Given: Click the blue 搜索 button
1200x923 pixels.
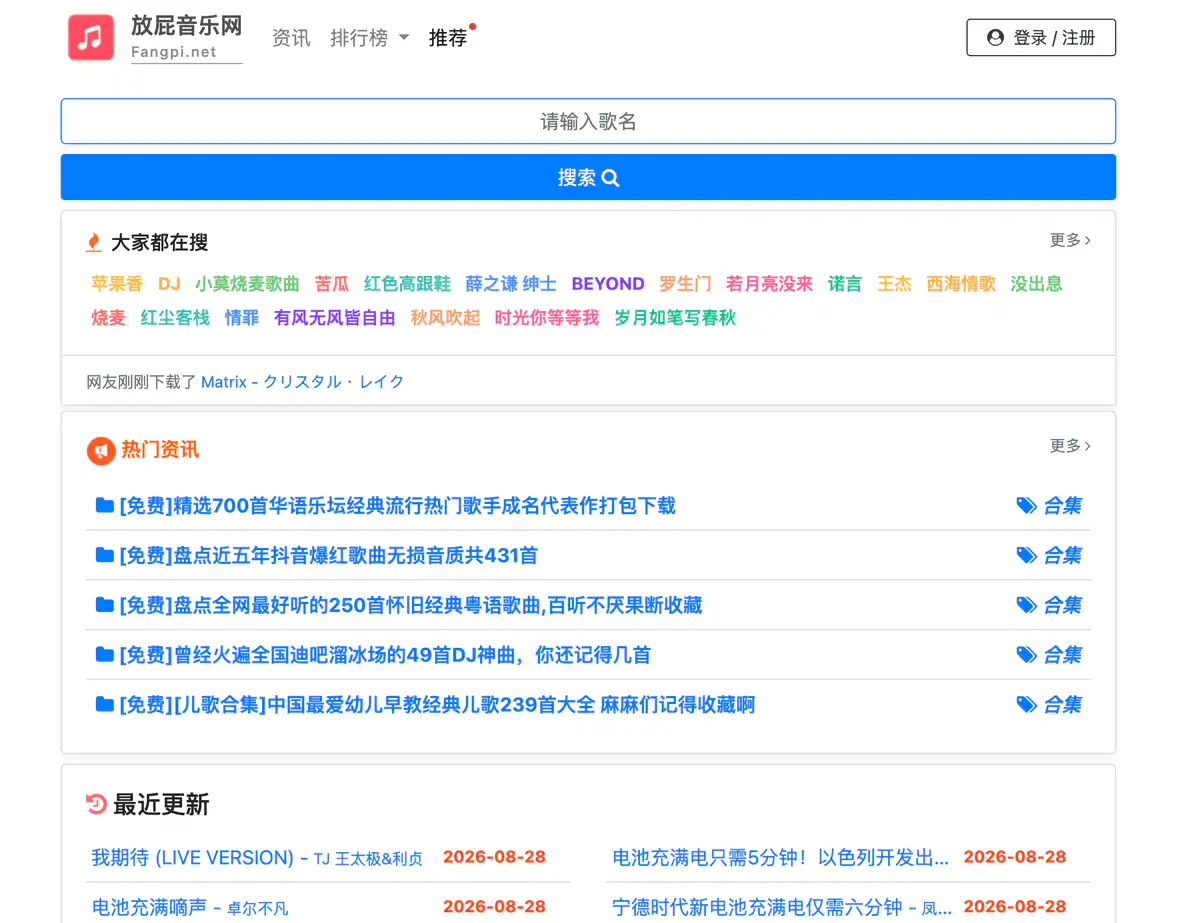Looking at the screenshot, I should 588,177.
